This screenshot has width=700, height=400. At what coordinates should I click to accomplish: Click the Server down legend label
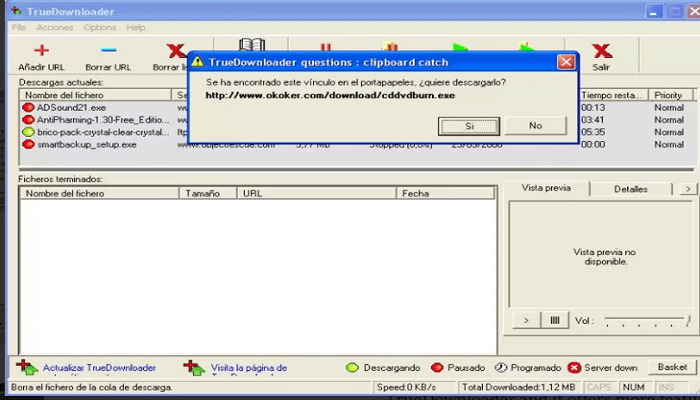610,368
